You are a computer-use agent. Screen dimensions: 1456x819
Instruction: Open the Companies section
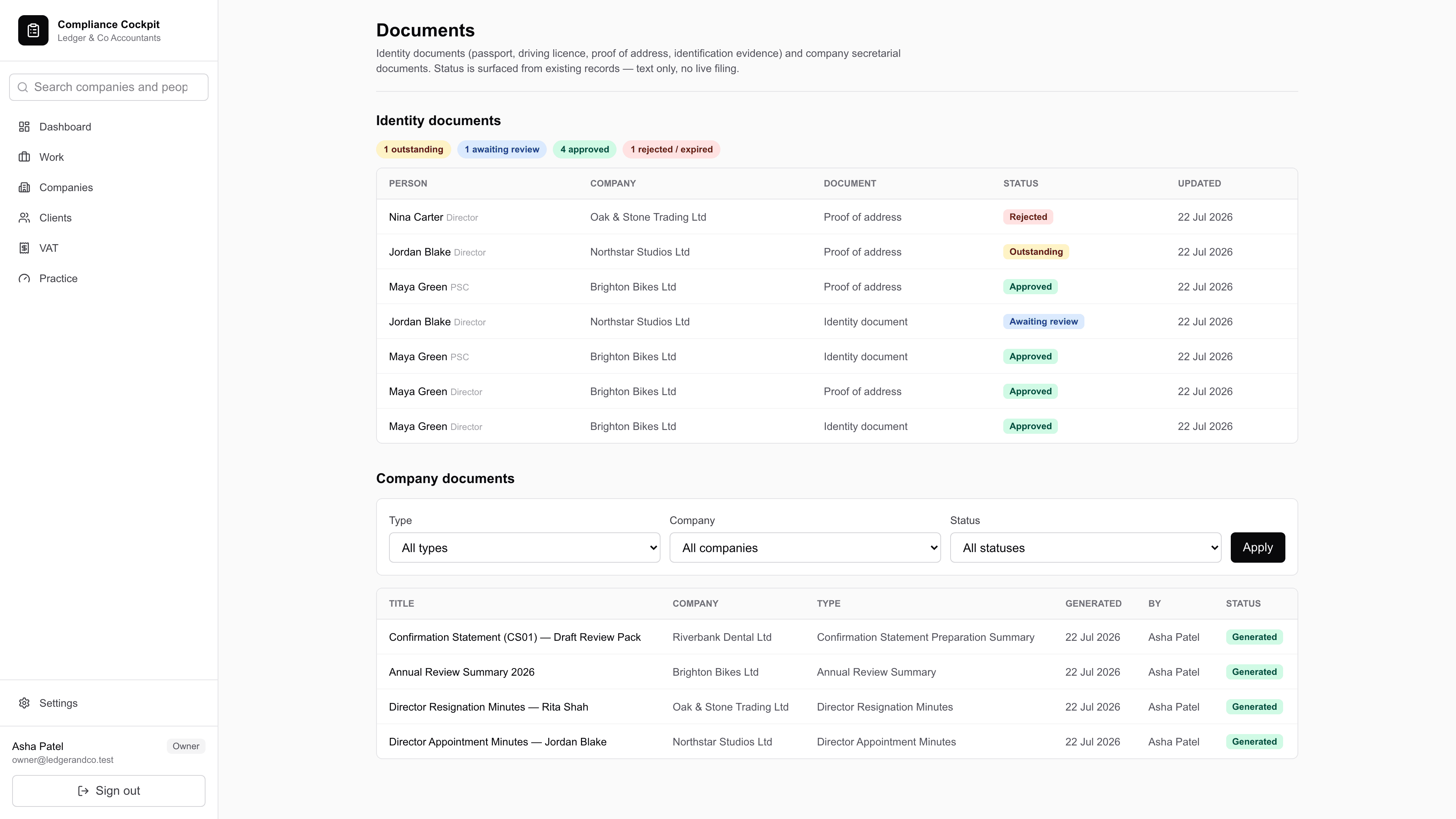coord(108,188)
